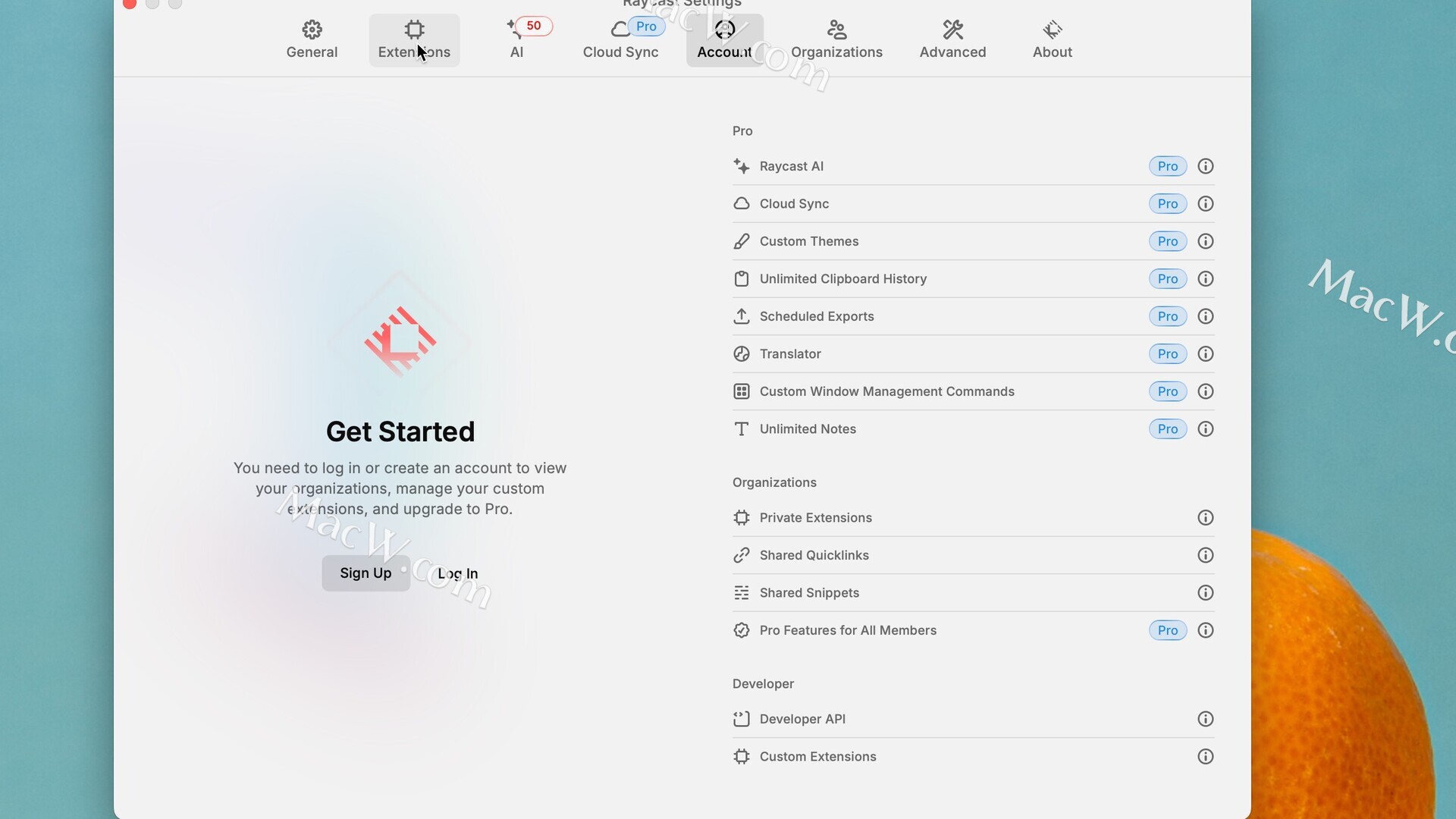
Task: Click the Pro badge on Unlimited Notes row
Action: pyautogui.click(x=1168, y=429)
